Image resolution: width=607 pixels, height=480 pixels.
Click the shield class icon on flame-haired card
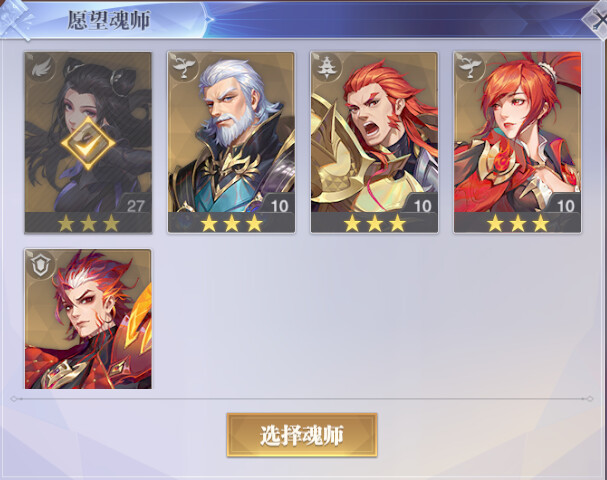coord(41,265)
